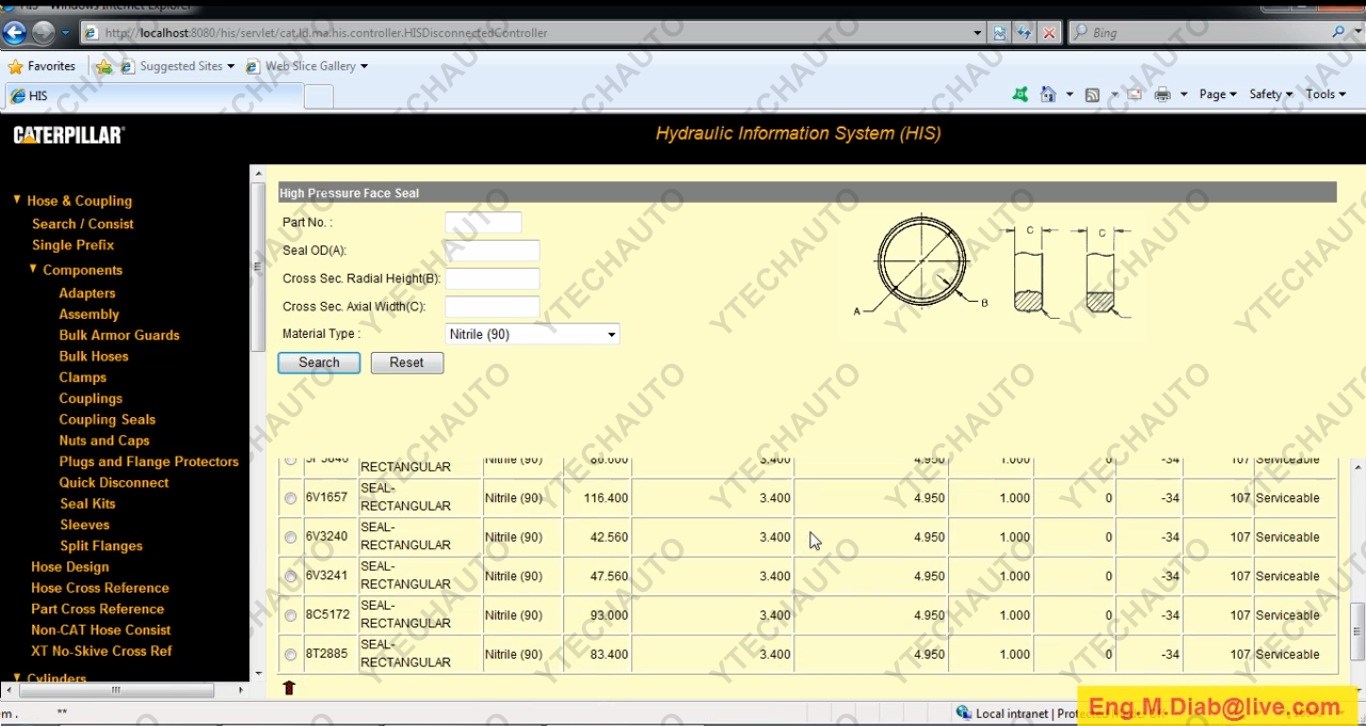The image size is (1366, 726).
Task: Click the Home page icon
Action: (1047, 94)
